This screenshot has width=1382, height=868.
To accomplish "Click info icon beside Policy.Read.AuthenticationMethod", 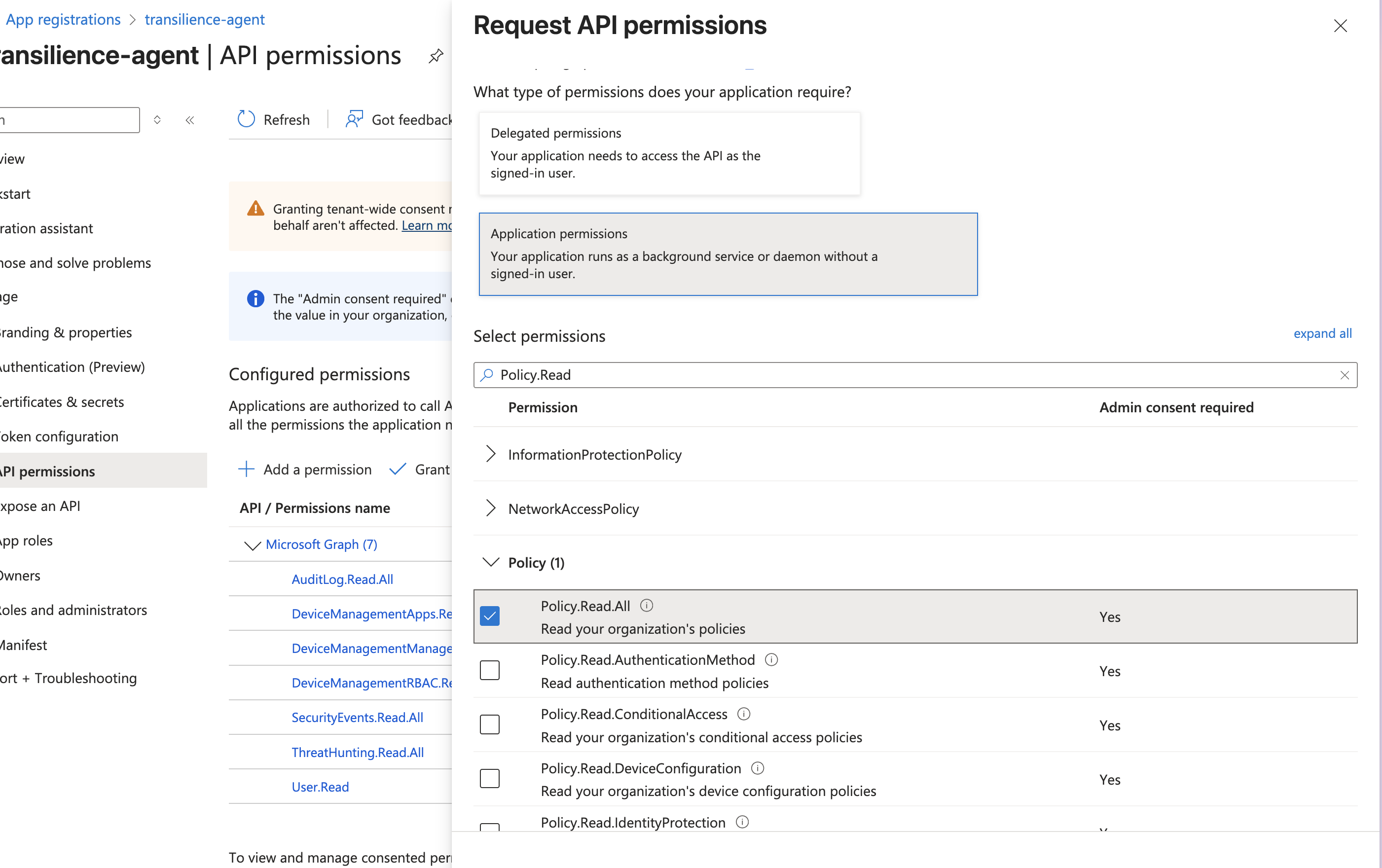I will [771, 660].
